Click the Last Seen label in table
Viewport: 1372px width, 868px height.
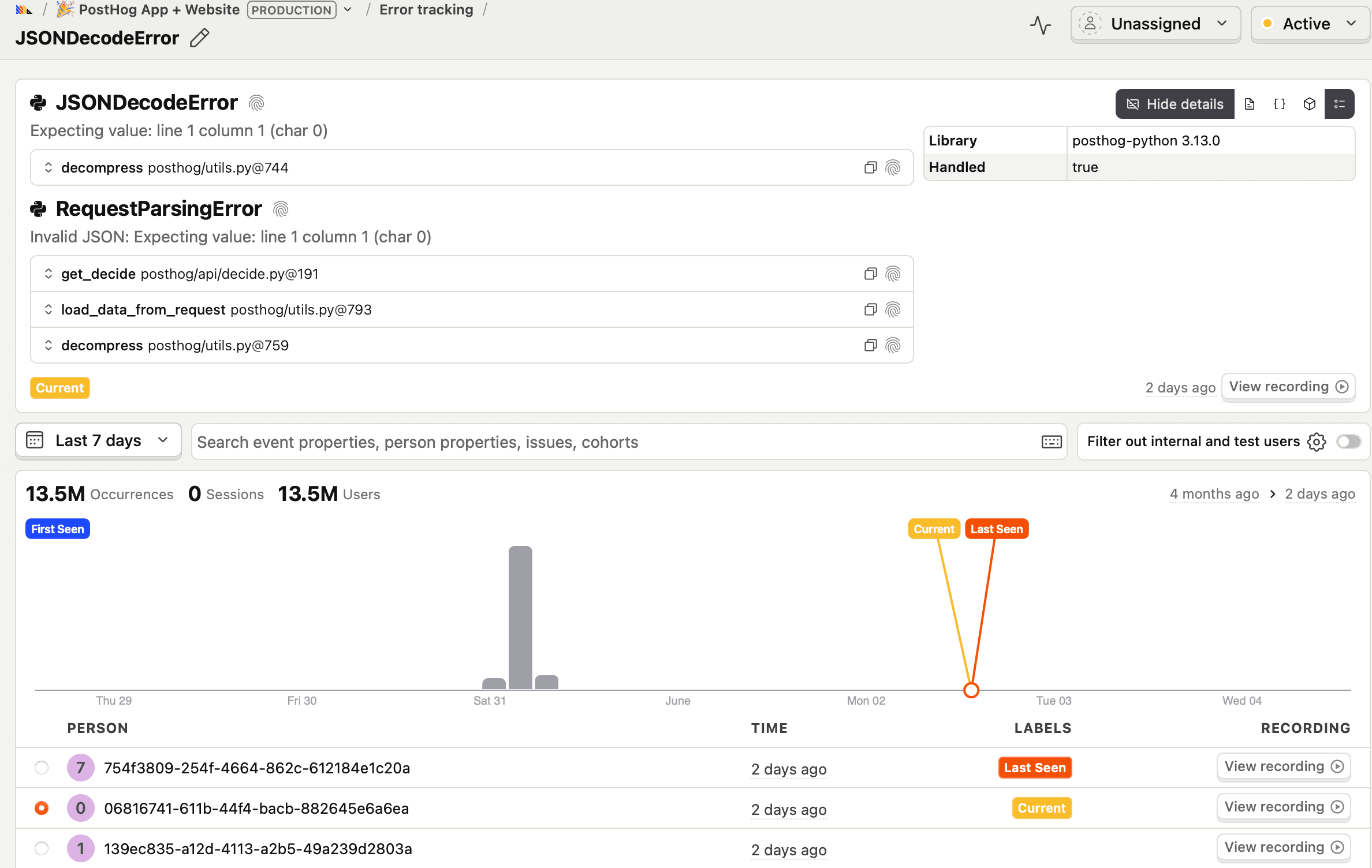[x=1035, y=768]
